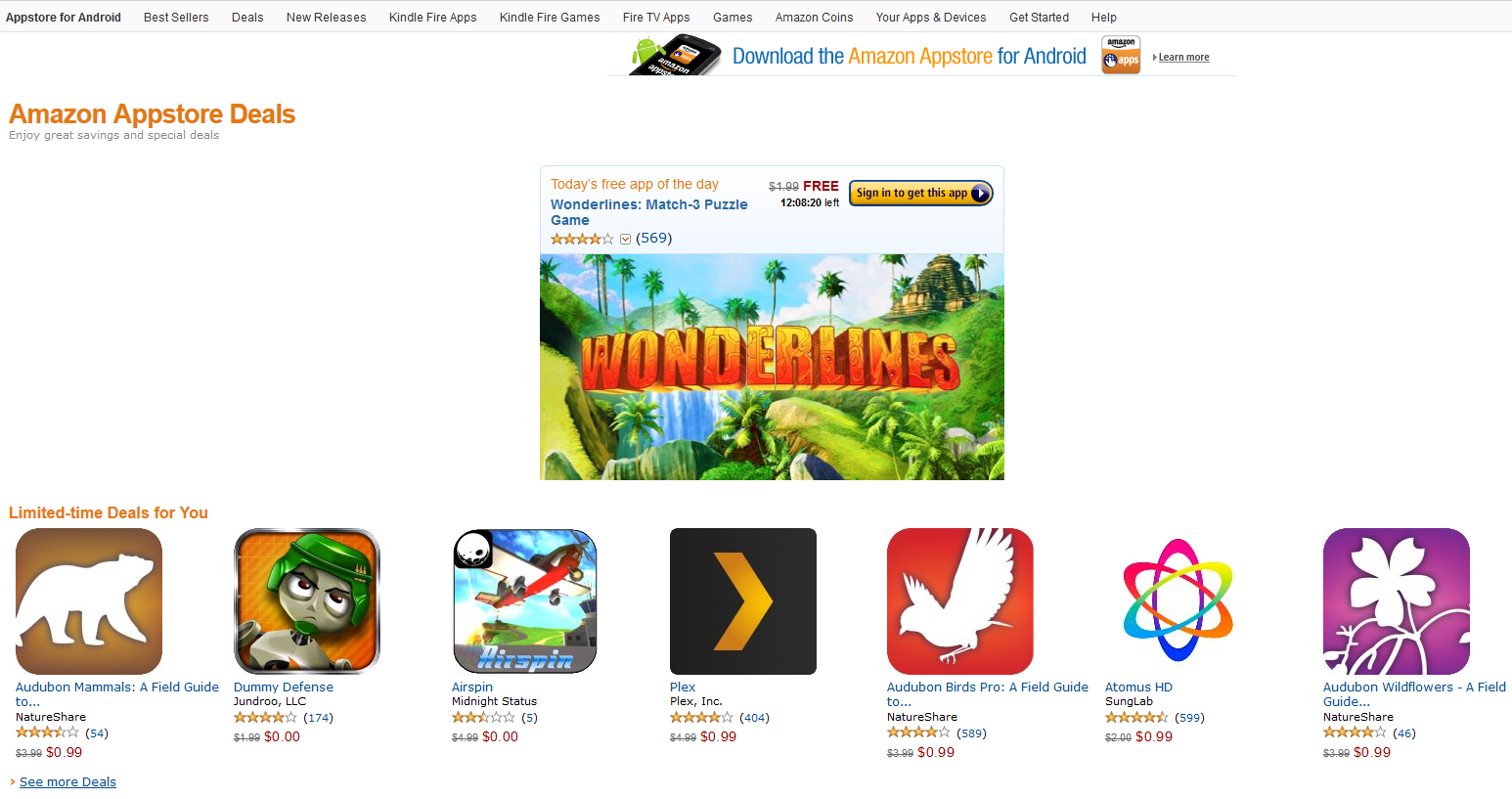Viewport: 1512px width, 799px height.
Task: Open the Dummy Defense app icon
Action: [307, 601]
